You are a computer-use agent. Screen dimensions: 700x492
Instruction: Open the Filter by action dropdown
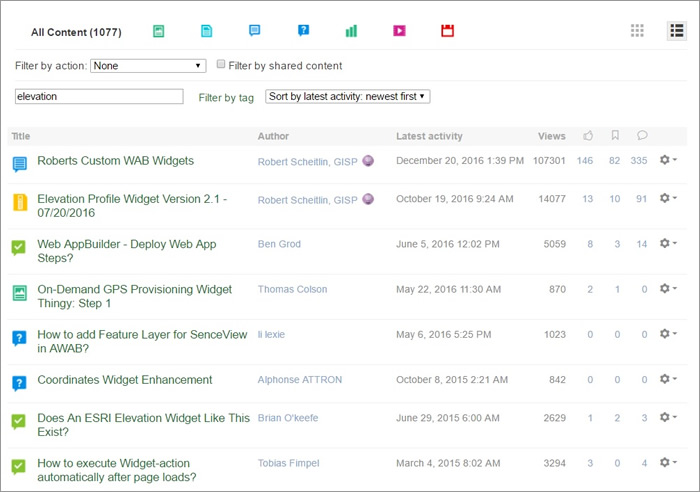click(148, 66)
